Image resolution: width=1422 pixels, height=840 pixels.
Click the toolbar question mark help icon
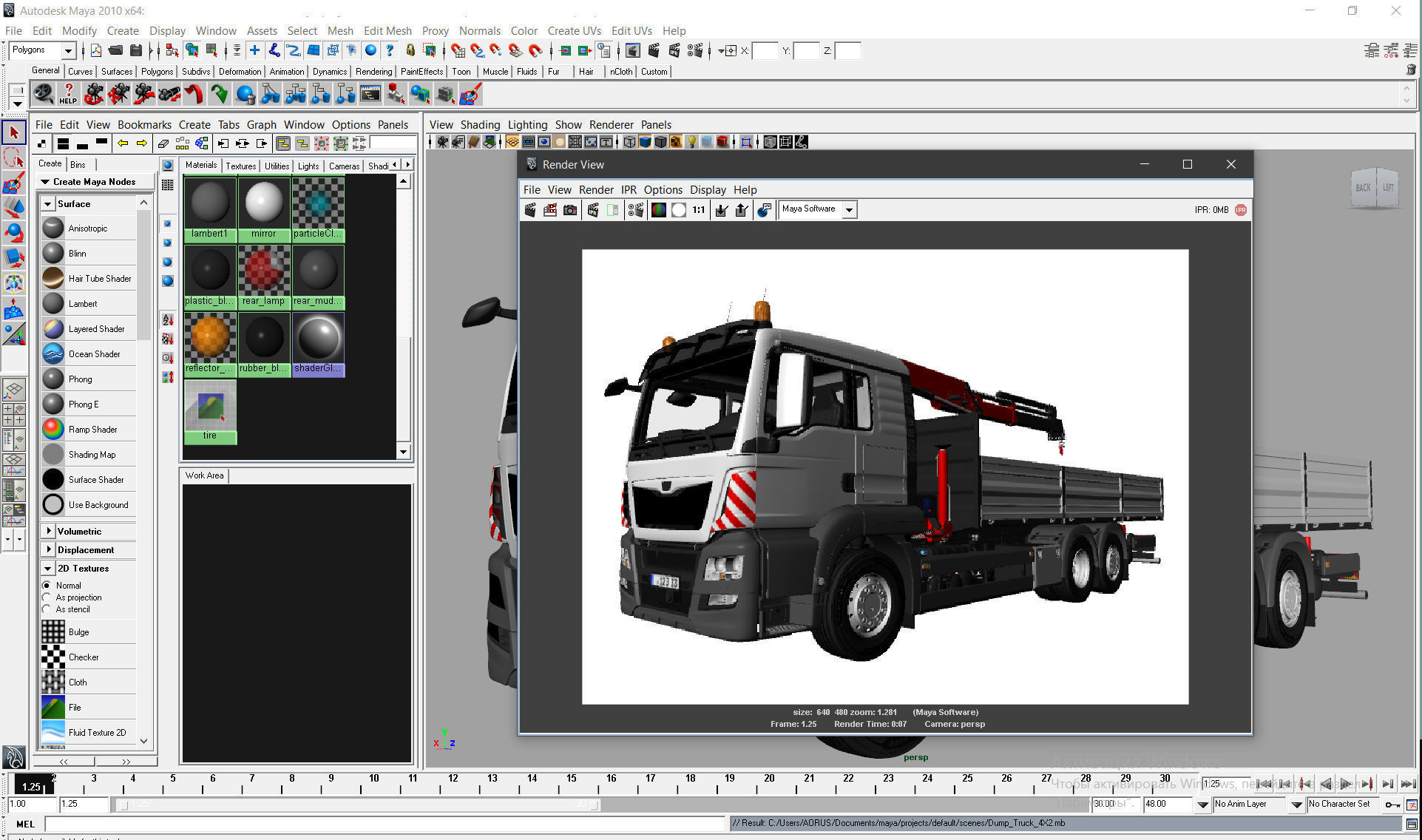(x=390, y=51)
